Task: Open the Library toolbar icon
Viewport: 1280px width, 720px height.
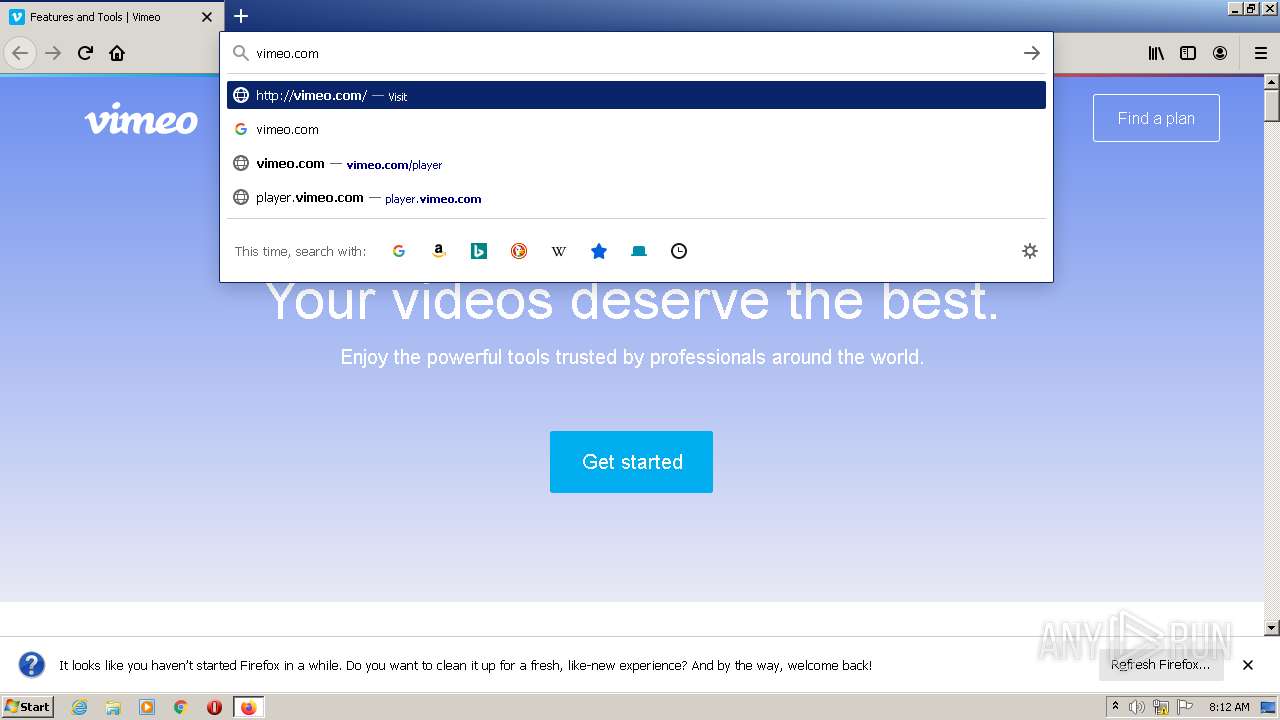Action: pyautogui.click(x=1156, y=53)
